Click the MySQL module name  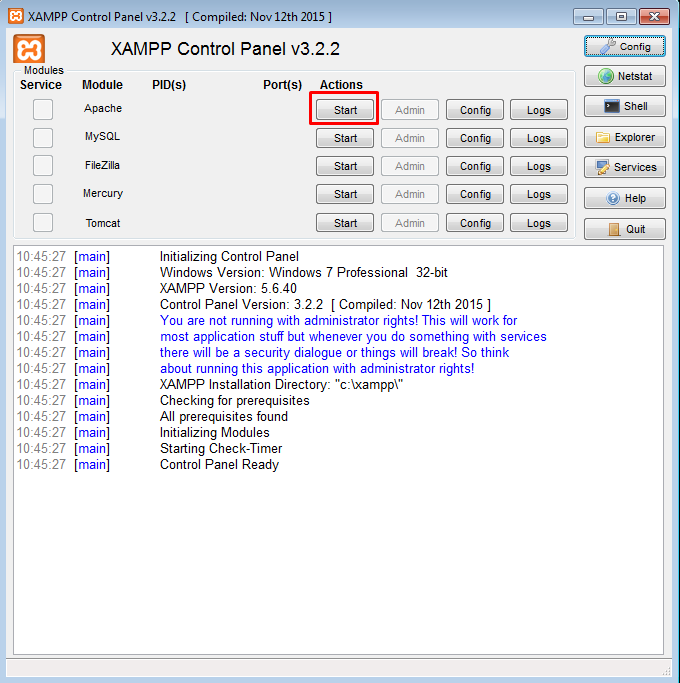pyautogui.click(x=102, y=136)
